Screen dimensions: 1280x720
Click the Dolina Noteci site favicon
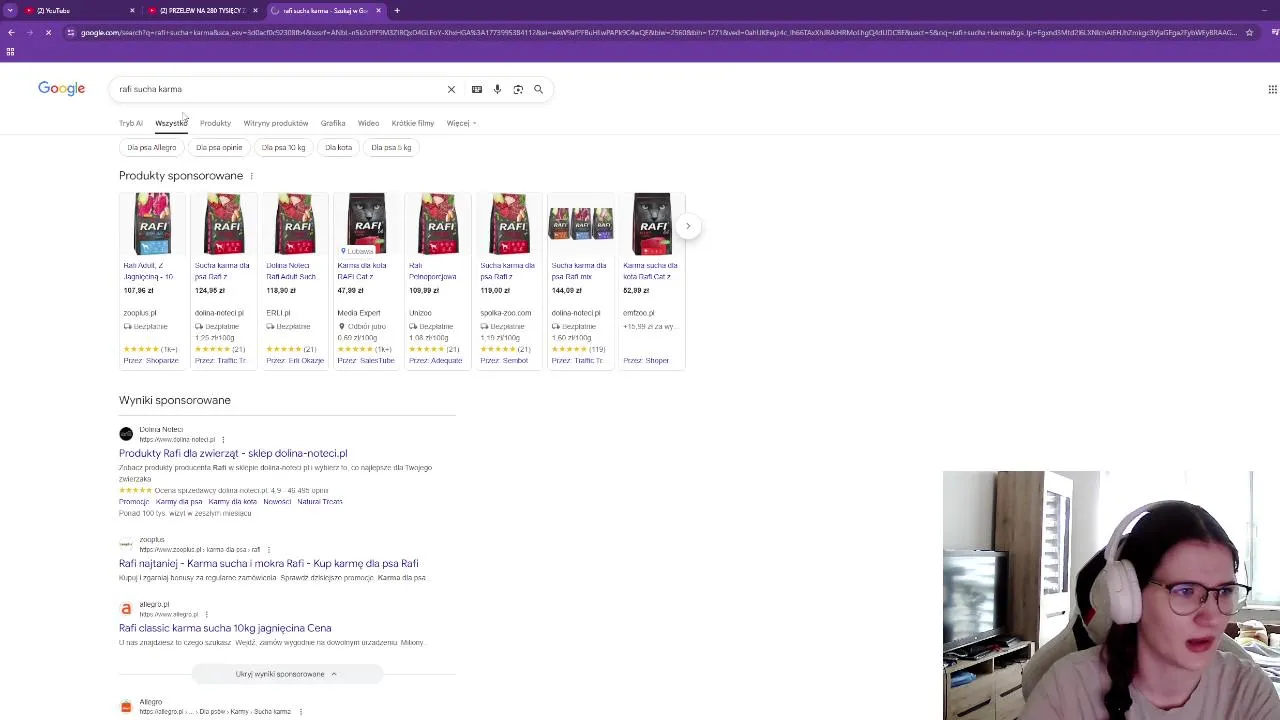tap(126, 434)
